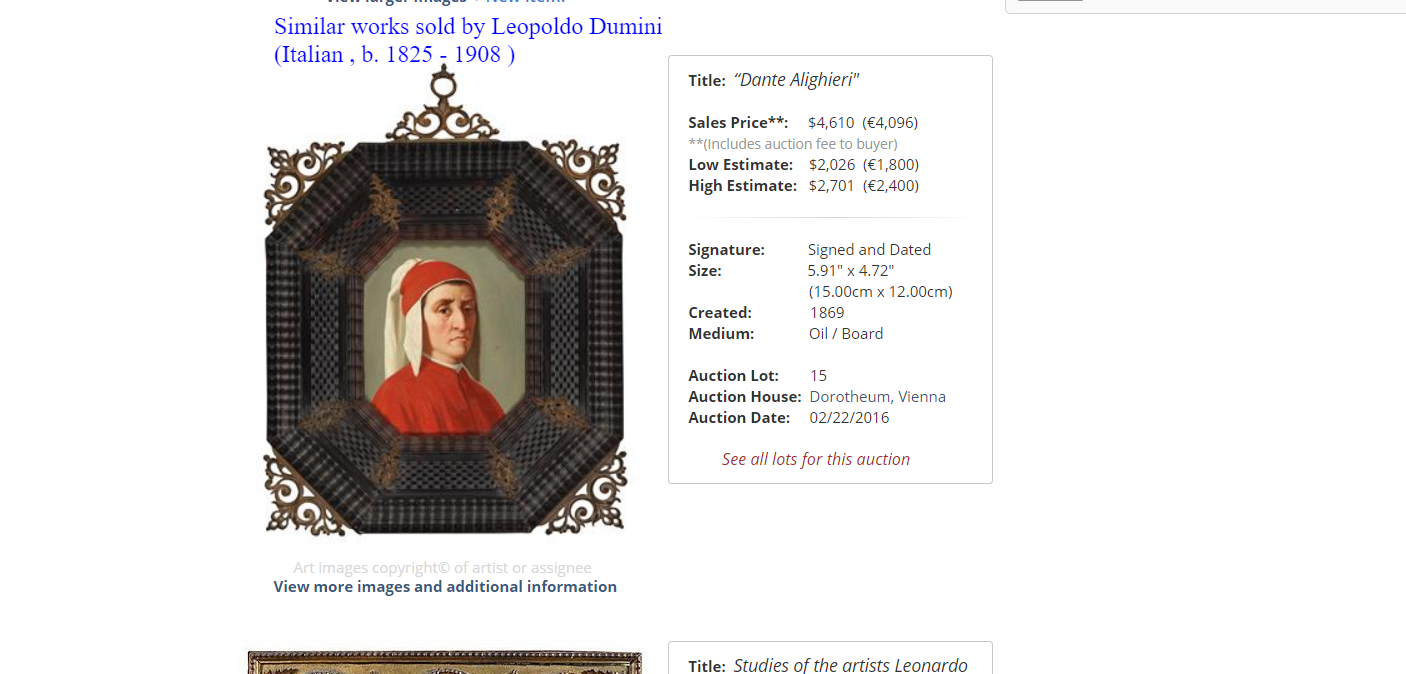
Task: Click the "Includes auction fee to buyer" note
Action: pyautogui.click(x=793, y=144)
